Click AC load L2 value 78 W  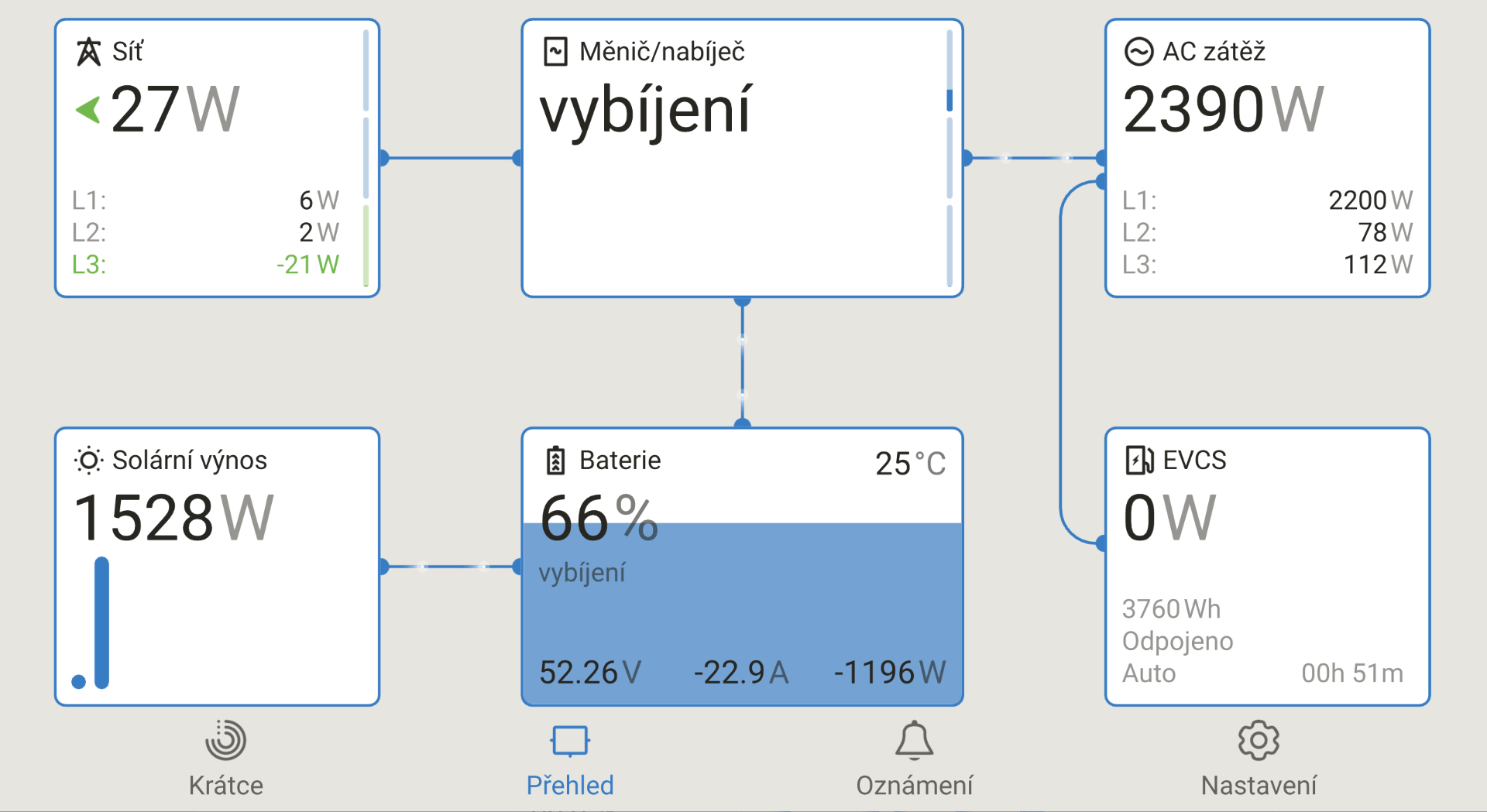(x=1385, y=232)
